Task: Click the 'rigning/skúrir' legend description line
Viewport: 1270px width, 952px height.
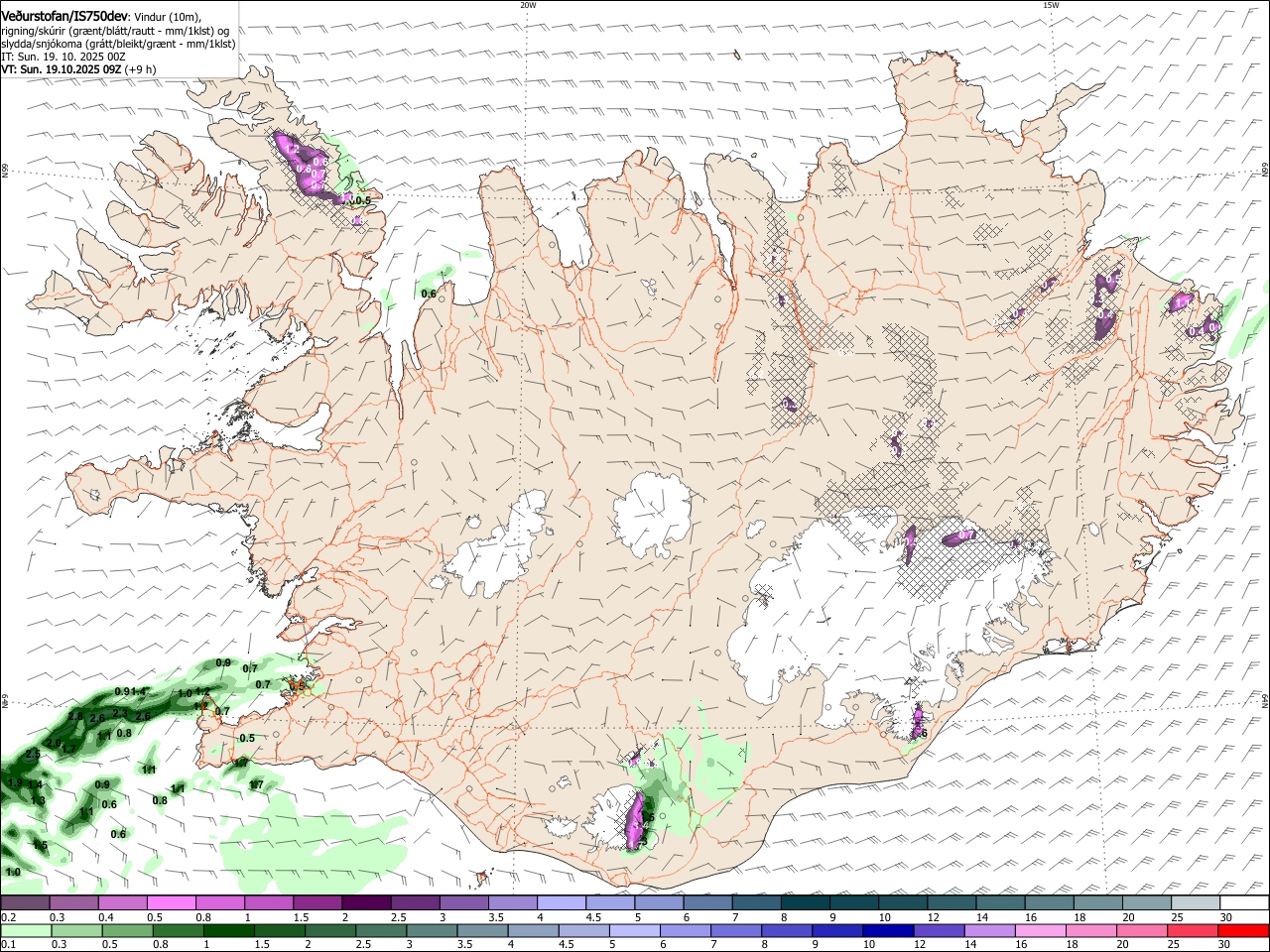Action: 115,31
